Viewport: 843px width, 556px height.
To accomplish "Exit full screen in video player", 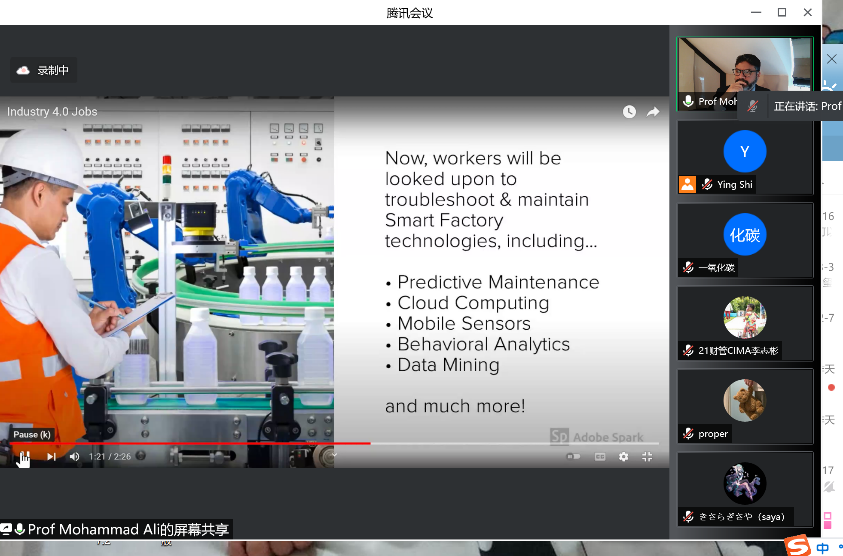I will tap(647, 457).
